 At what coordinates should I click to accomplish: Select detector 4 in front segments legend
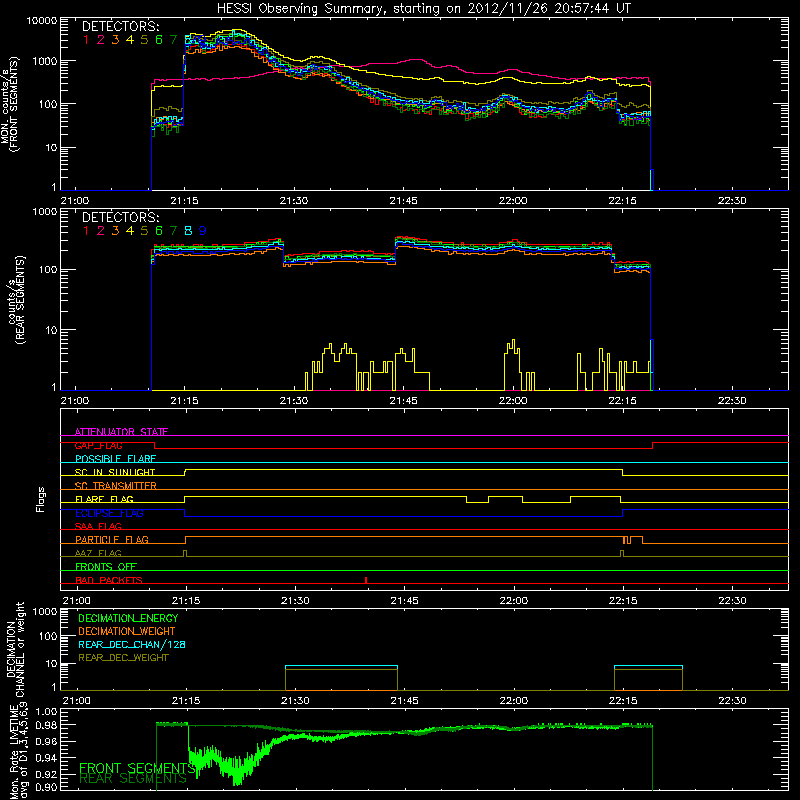tap(130, 40)
